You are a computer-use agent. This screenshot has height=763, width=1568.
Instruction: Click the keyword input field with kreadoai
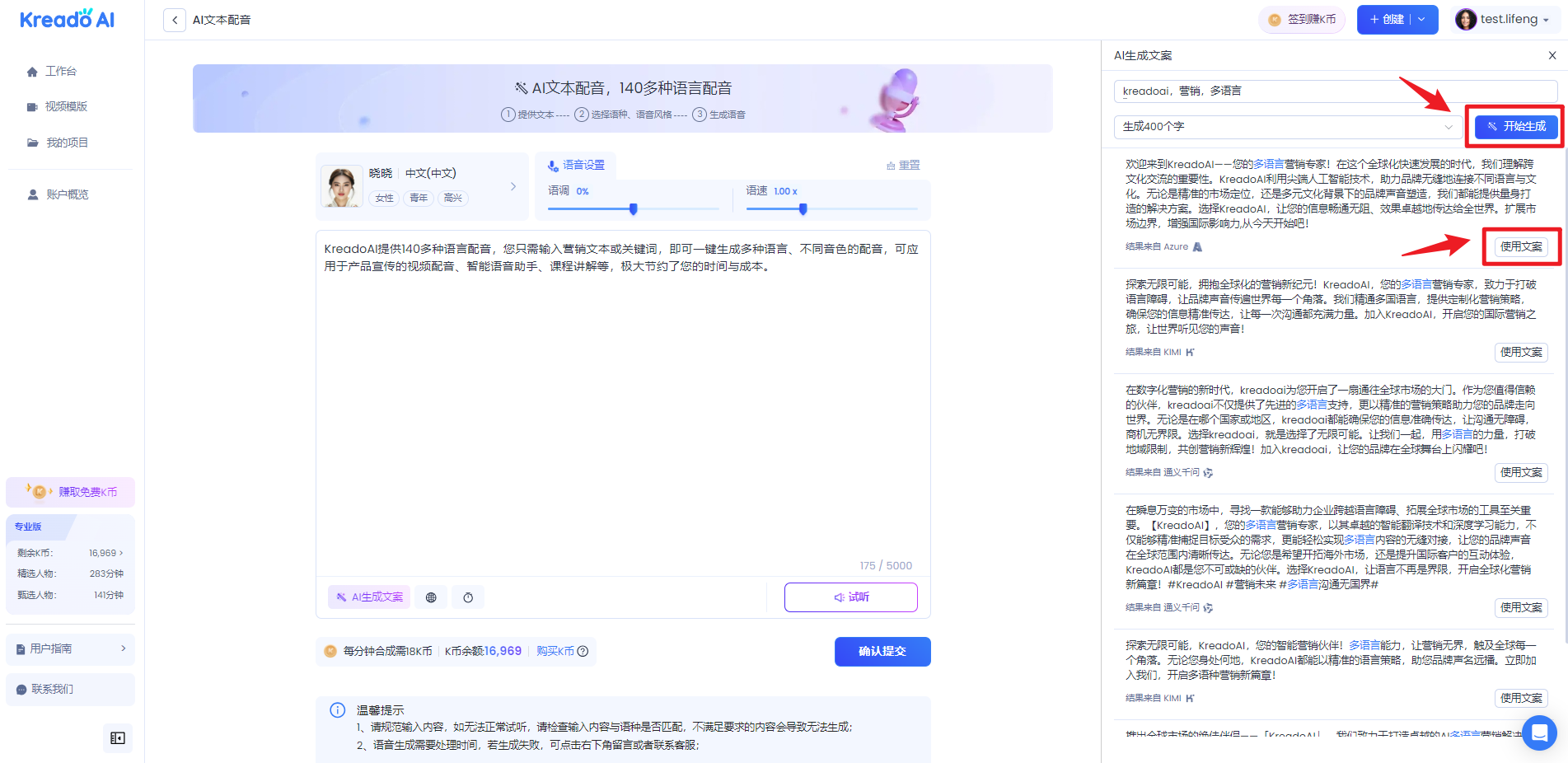(x=1335, y=91)
